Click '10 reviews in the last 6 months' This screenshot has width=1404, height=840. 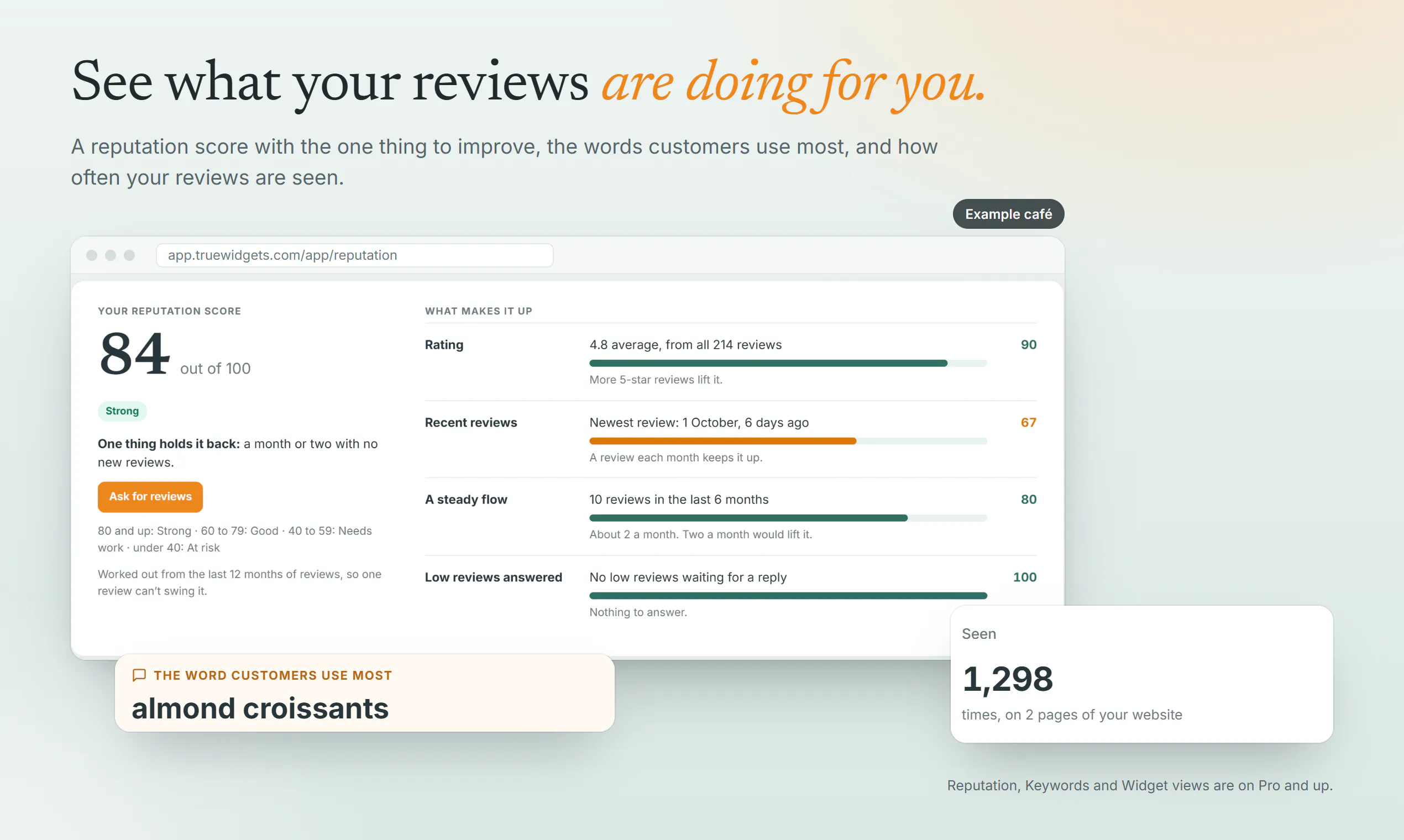click(x=679, y=499)
